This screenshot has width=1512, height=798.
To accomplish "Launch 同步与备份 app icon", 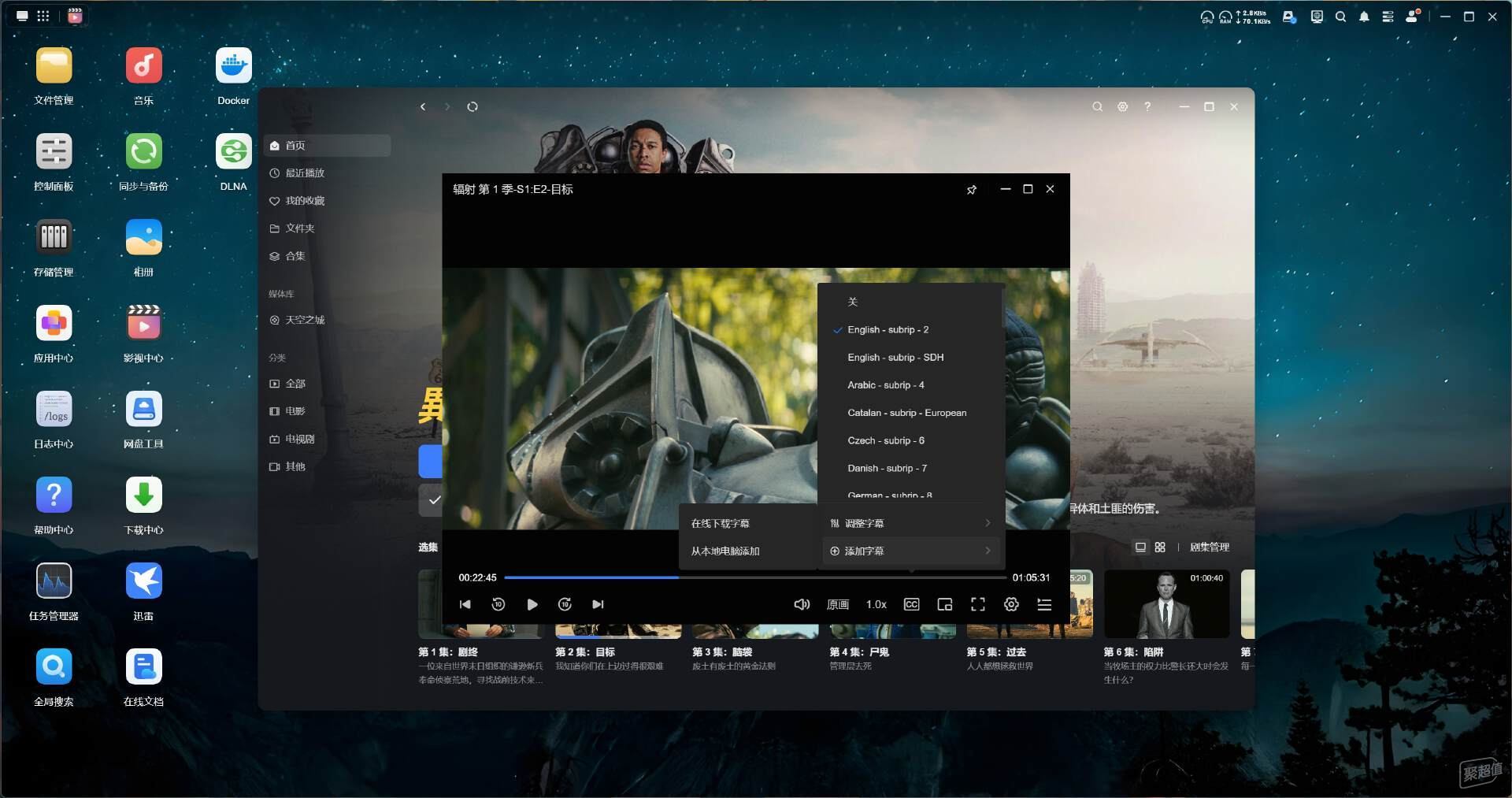I will click(143, 152).
